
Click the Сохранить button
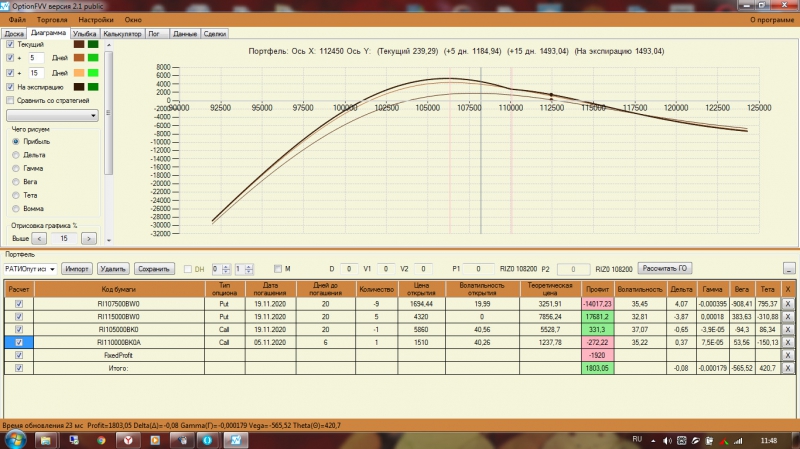tap(154, 269)
